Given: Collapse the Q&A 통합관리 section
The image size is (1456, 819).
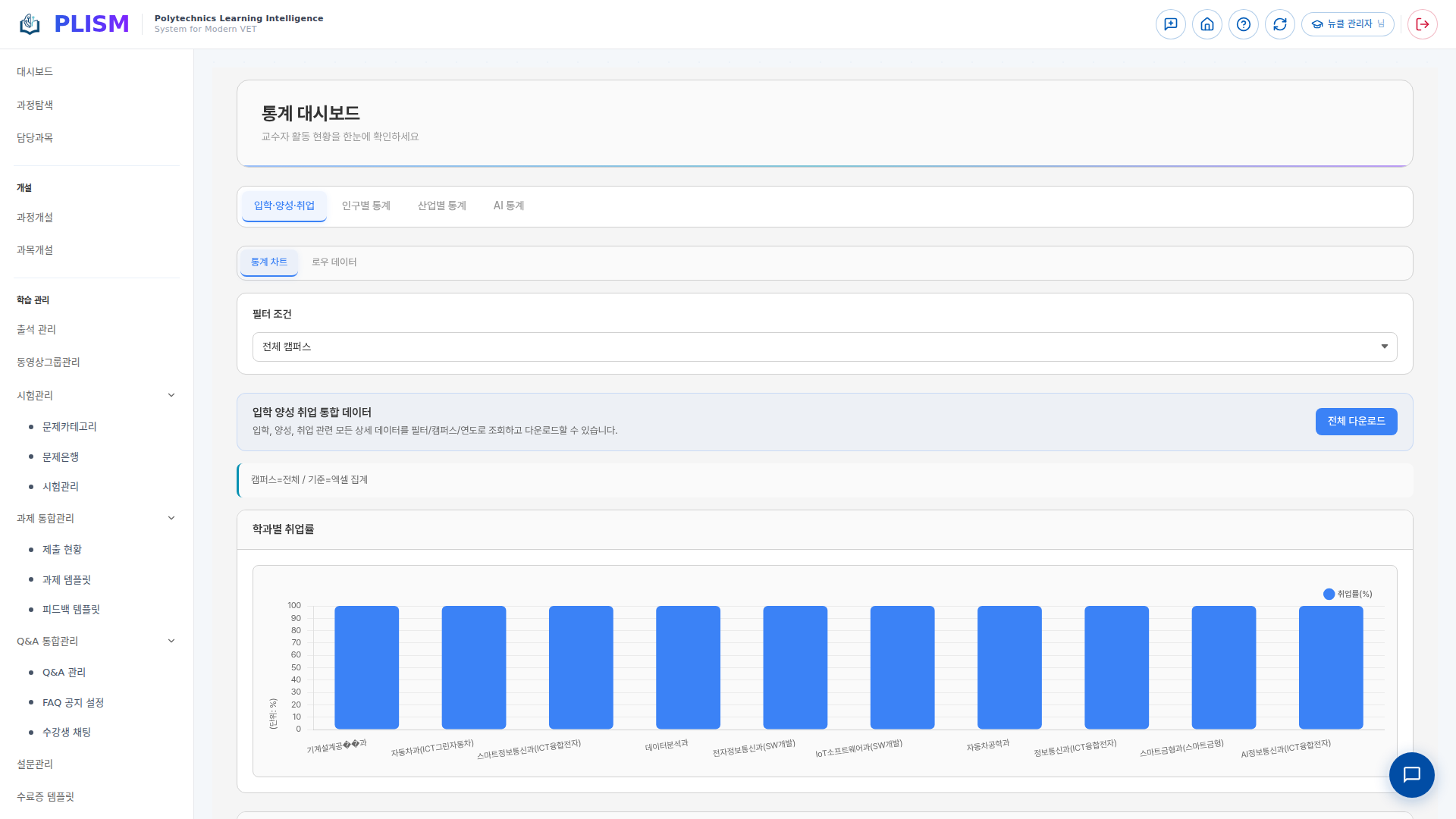Looking at the screenshot, I should [x=171, y=641].
